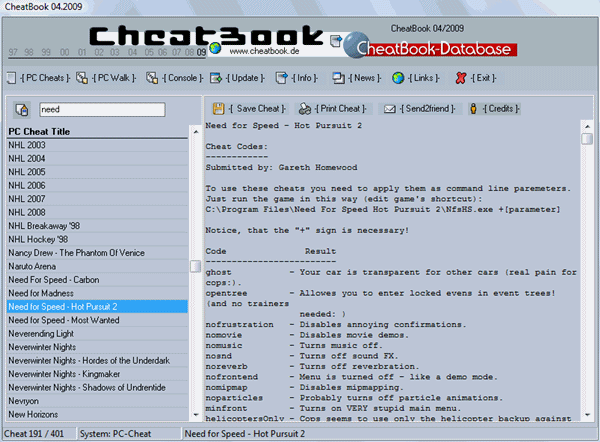Image resolution: width=600 pixels, height=442 pixels.
Task: Click the Exit label
Action: tap(483, 78)
